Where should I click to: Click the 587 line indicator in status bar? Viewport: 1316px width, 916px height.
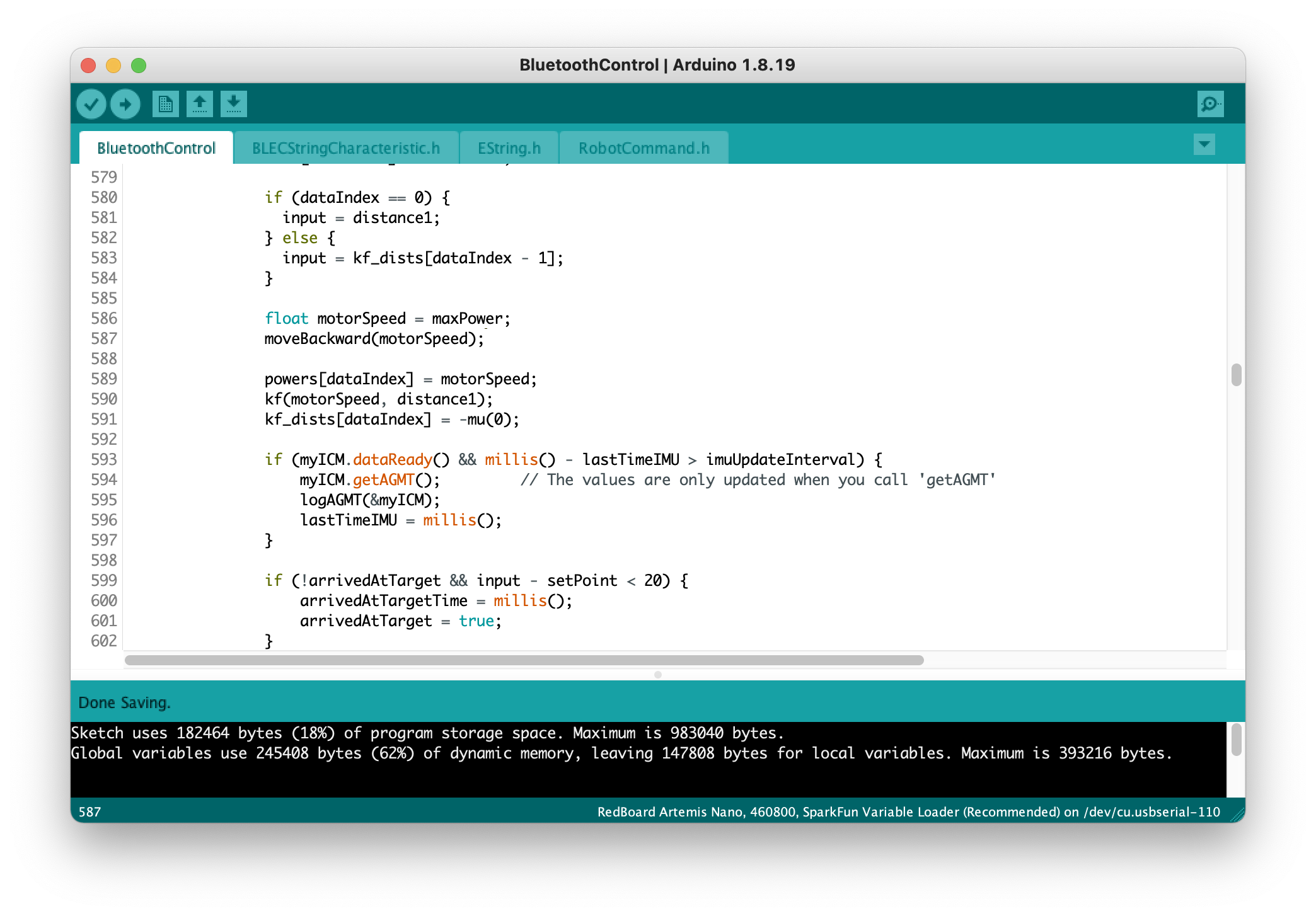pyautogui.click(x=89, y=812)
